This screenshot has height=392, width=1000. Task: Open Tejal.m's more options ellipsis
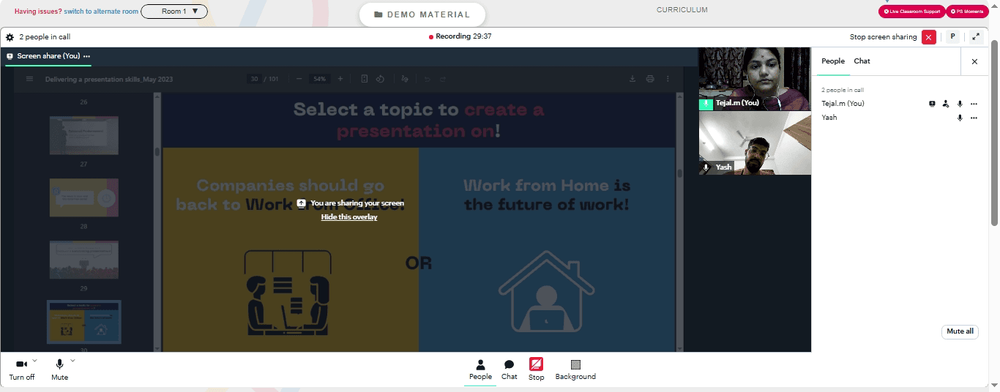tap(974, 103)
